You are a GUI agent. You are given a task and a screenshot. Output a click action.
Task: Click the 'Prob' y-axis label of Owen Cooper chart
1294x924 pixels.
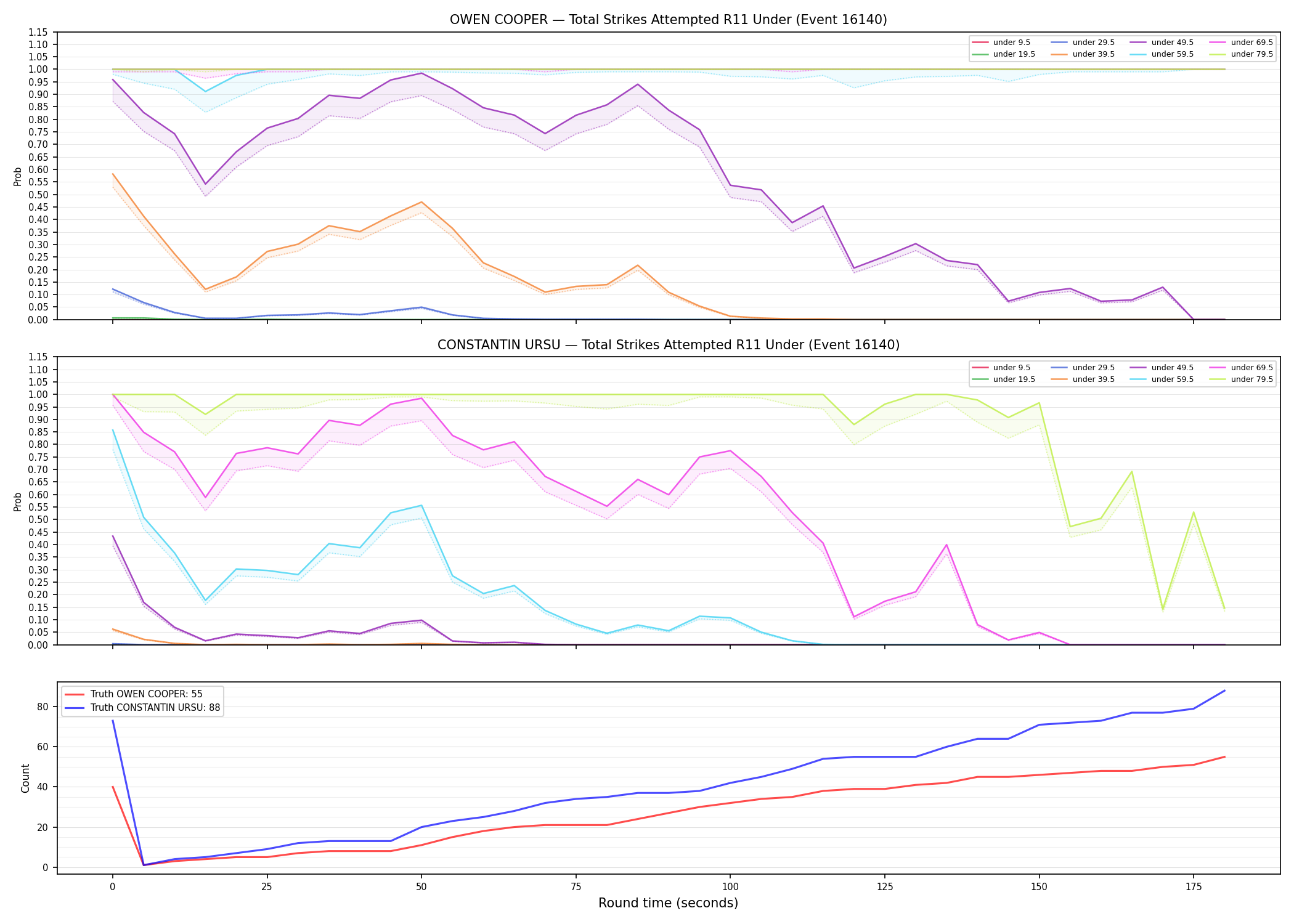tap(18, 177)
